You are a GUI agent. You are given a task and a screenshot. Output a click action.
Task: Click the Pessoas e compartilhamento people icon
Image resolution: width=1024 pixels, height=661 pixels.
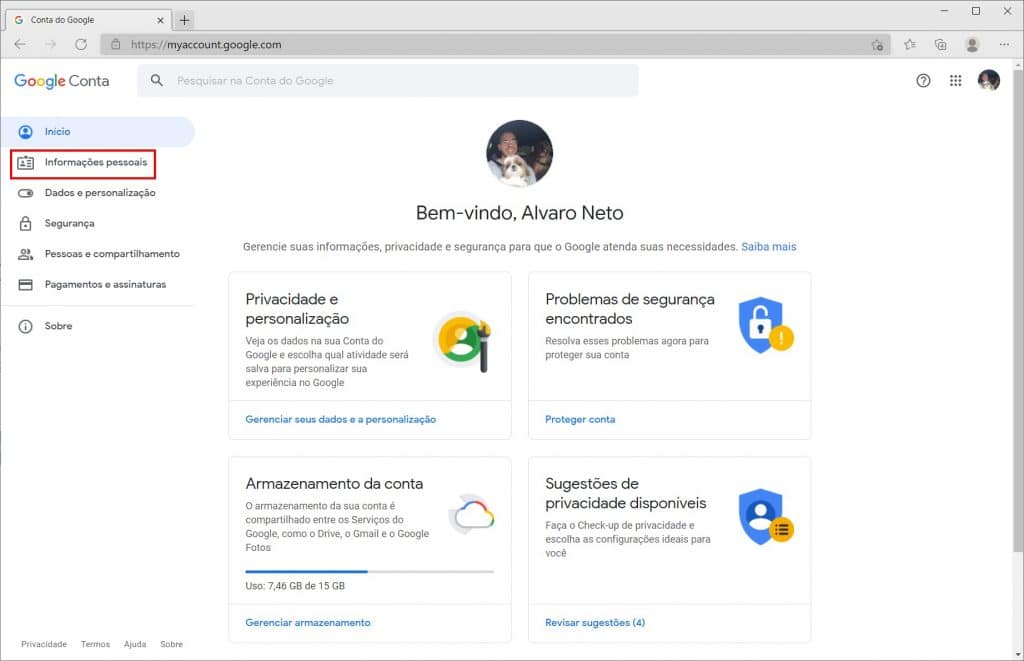click(x=25, y=254)
